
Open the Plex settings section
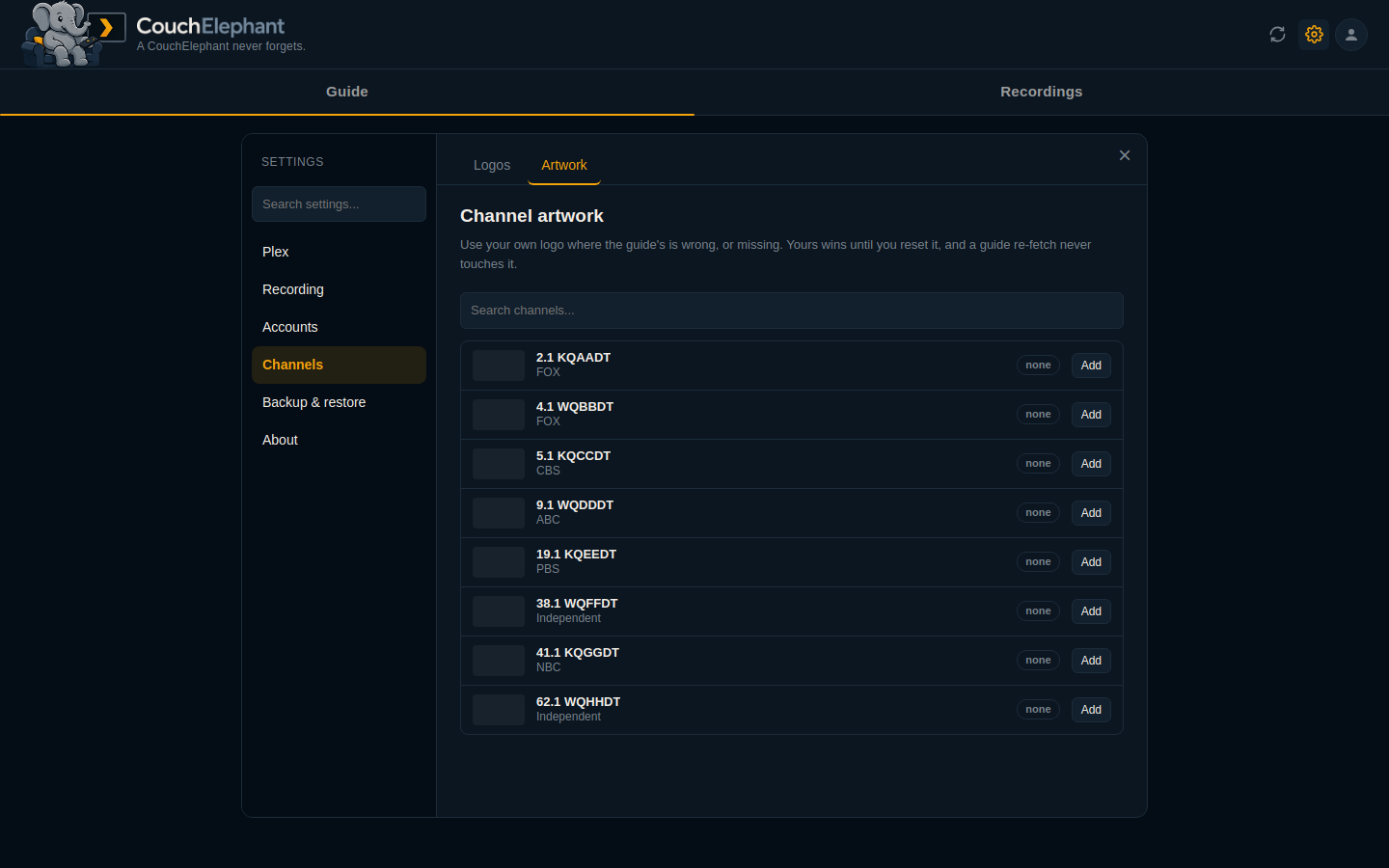[339, 252]
